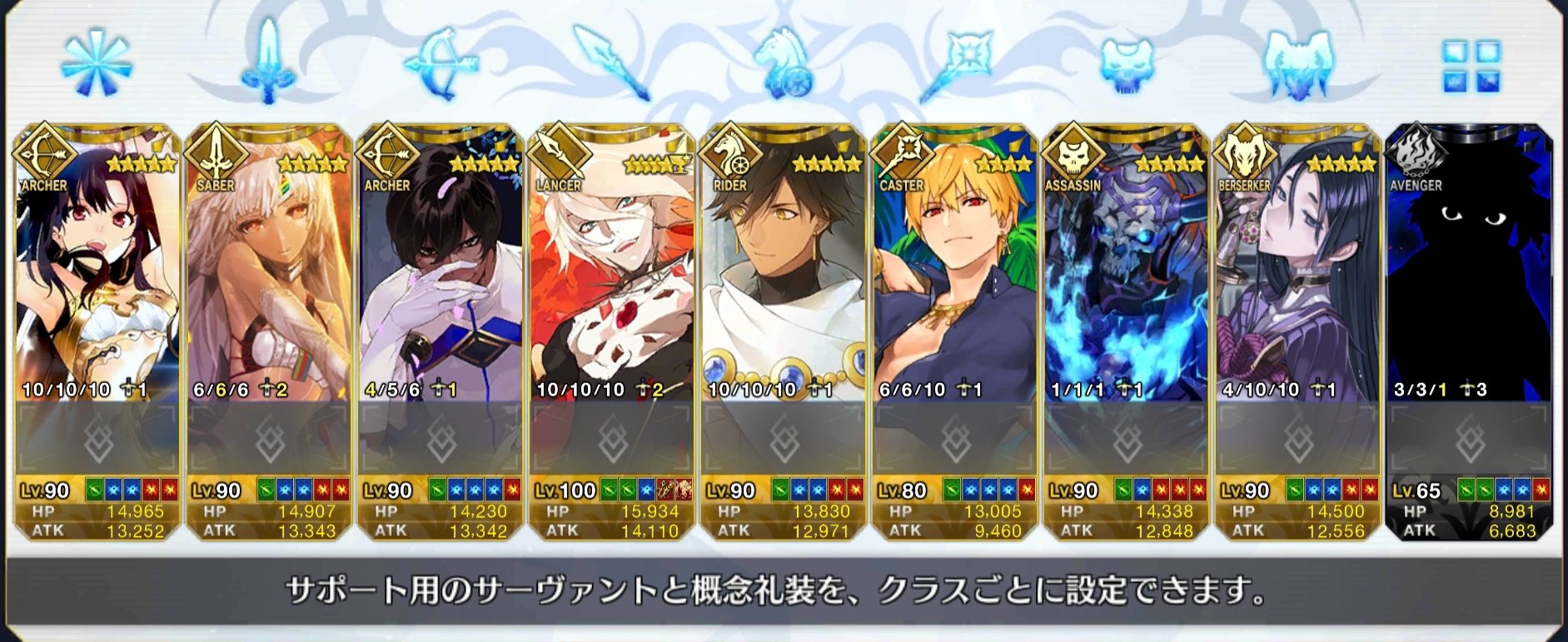Screen dimensions: 1568x642
Task: Tap the empty craft essence slot under Berserker
Action: [1298, 439]
